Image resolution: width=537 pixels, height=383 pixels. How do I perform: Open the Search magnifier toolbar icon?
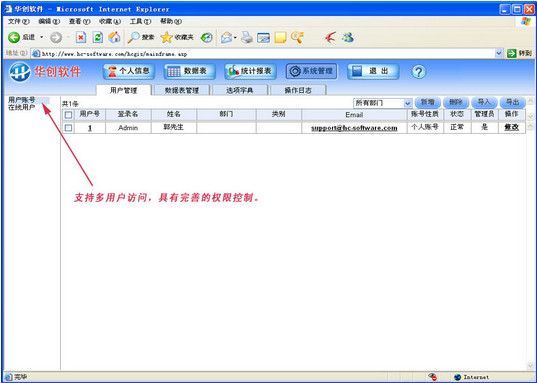[x=133, y=37]
